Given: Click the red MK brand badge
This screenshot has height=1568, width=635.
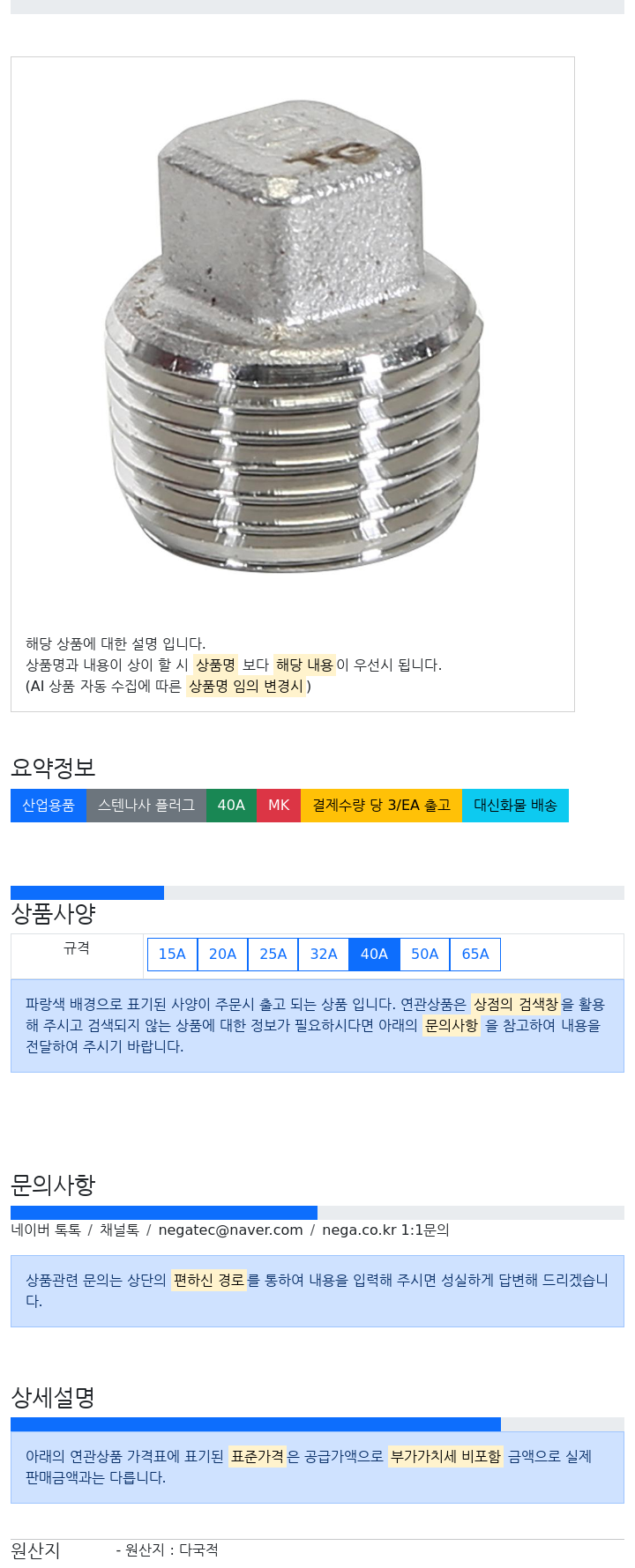Looking at the screenshot, I should tap(279, 806).
